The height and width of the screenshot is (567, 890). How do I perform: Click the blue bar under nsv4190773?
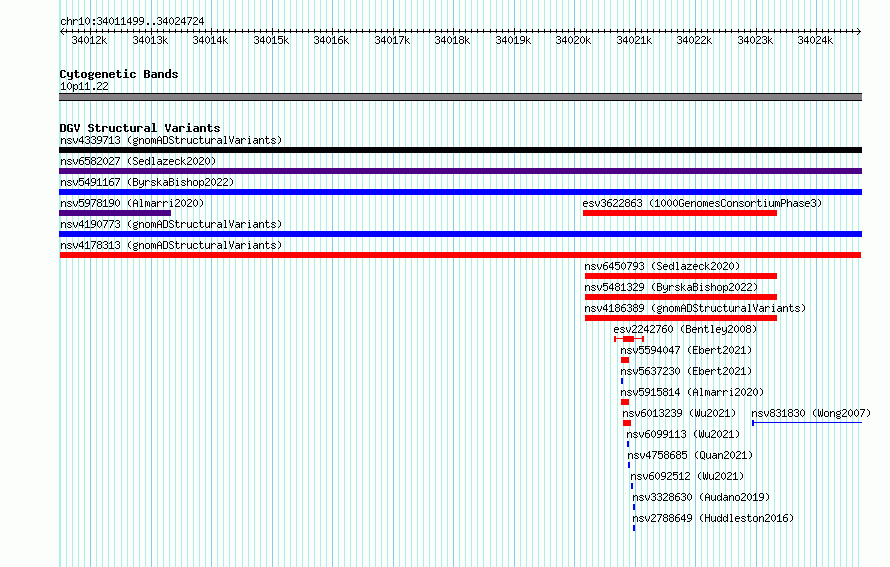tap(460, 234)
